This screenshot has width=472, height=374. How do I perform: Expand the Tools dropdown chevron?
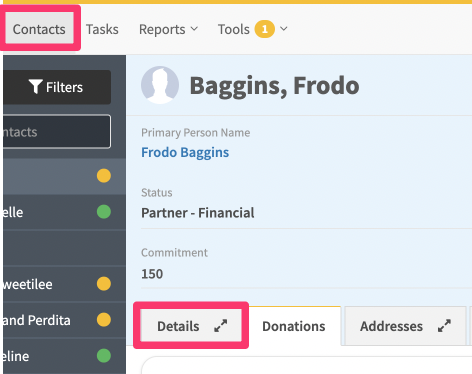(284, 29)
